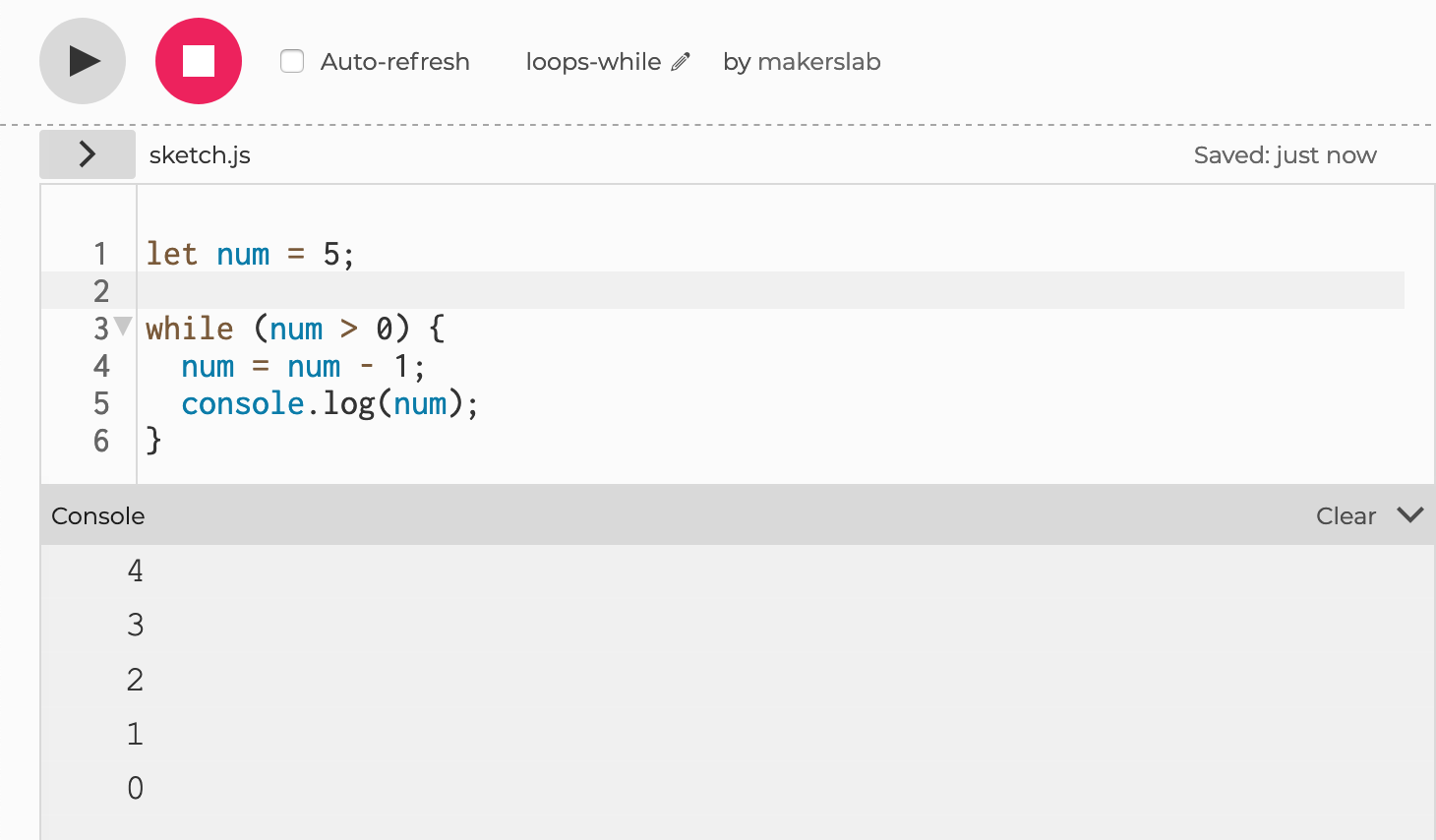Collapse the console with chevron icon
The width and height of the screenshot is (1436, 840).
coord(1409,515)
